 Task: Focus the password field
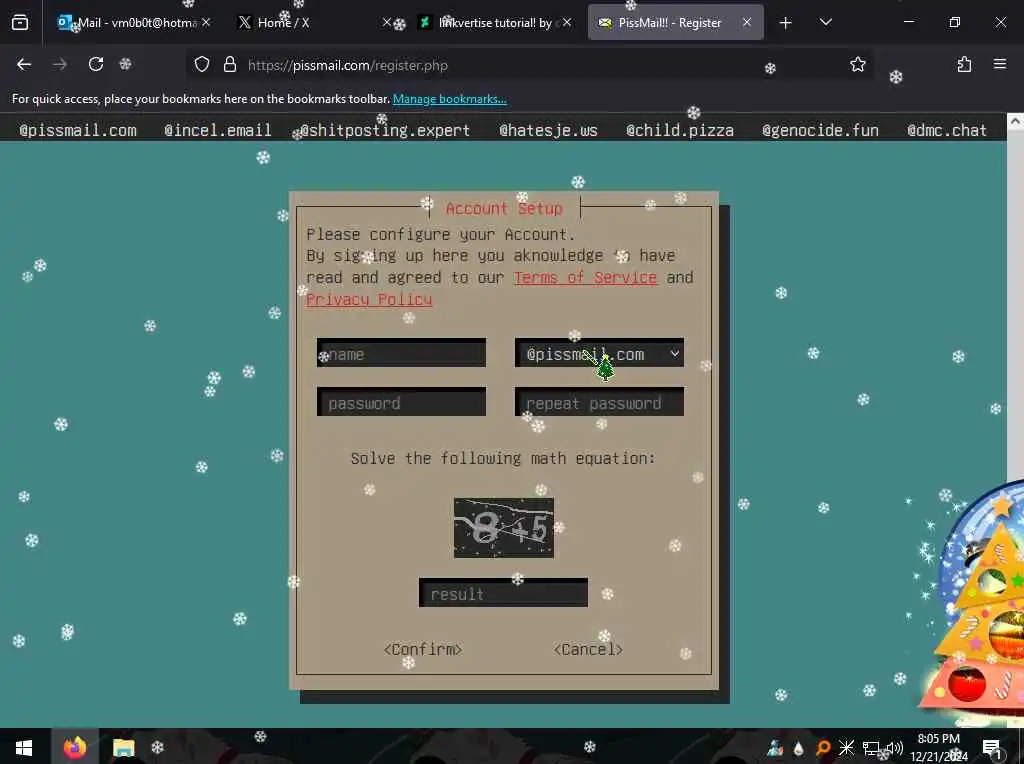click(401, 402)
